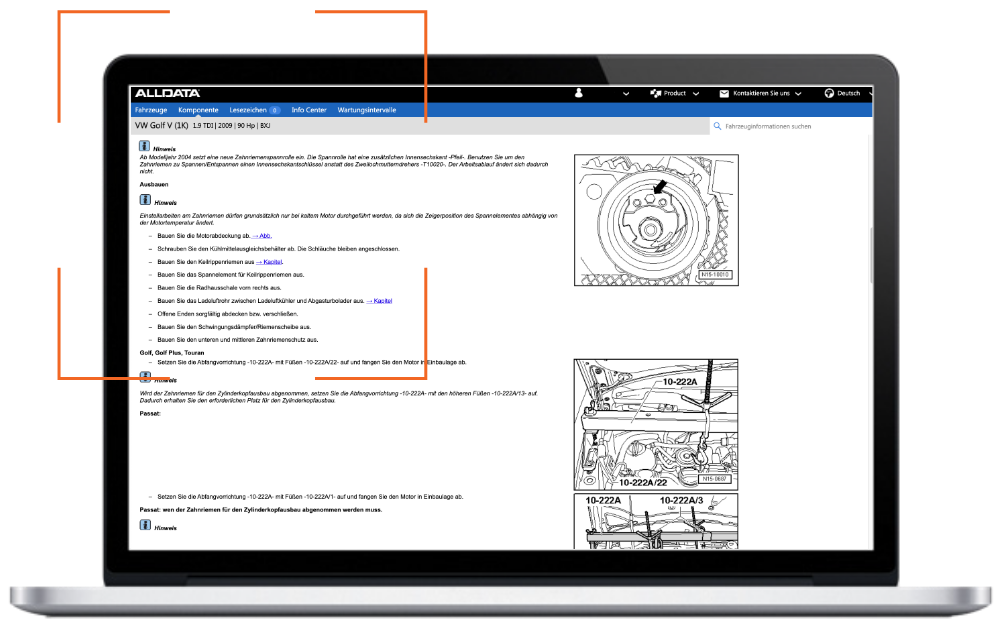Screen dimensions: 1002x625
Task: Click the magnifier search icon
Action: coord(717,127)
